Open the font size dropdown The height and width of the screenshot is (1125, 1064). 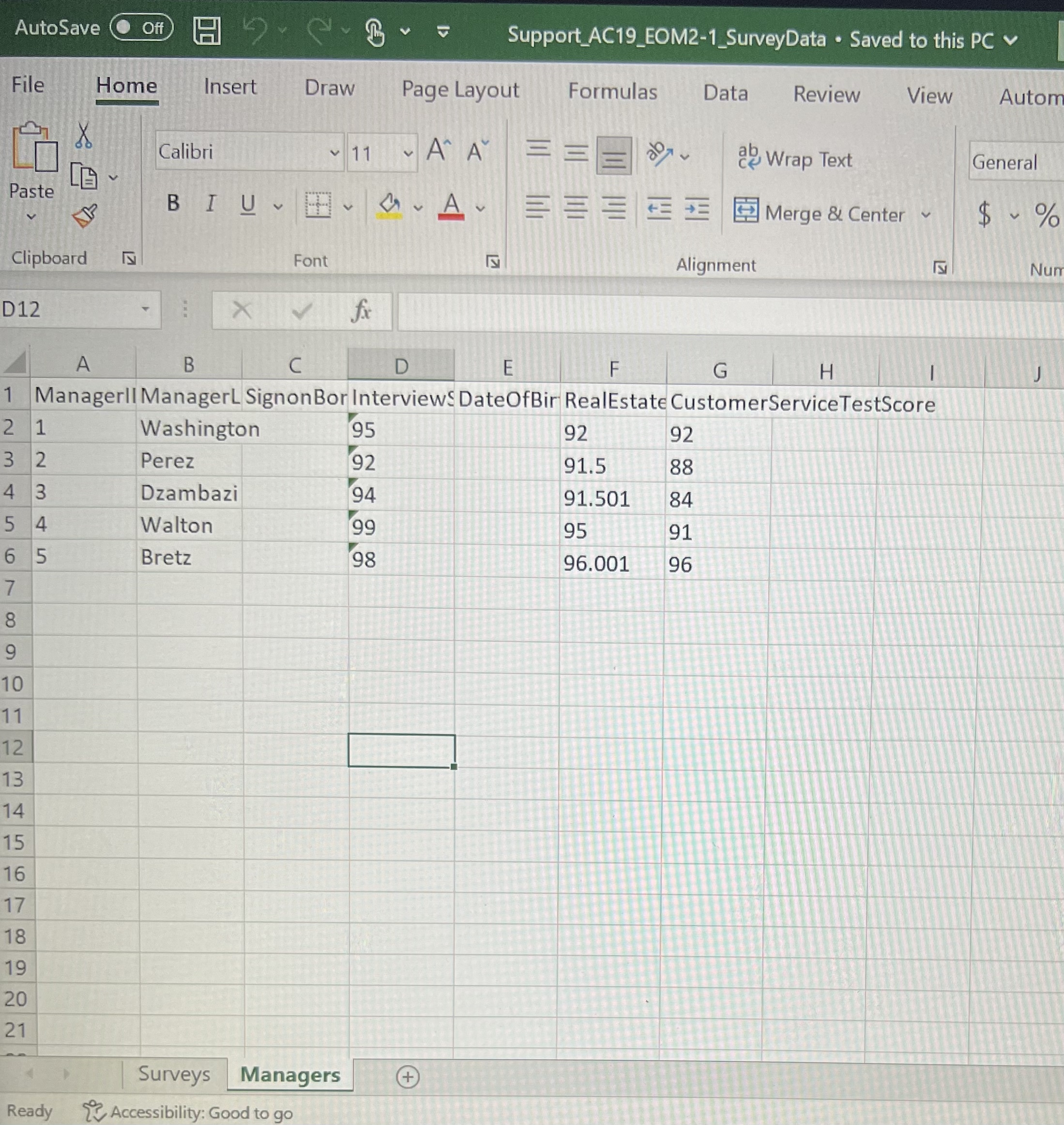tap(407, 153)
